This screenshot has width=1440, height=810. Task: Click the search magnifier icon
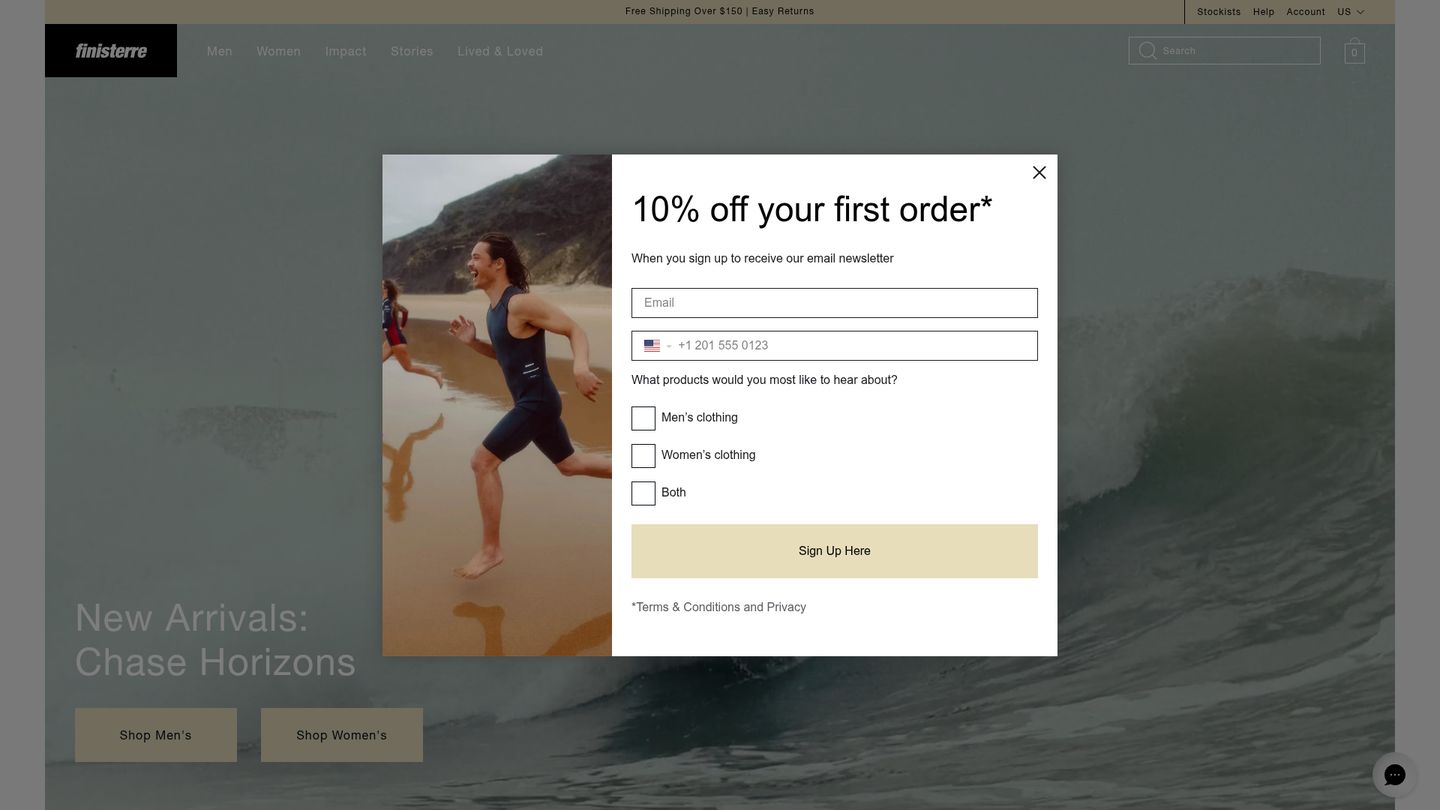coord(1147,49)
